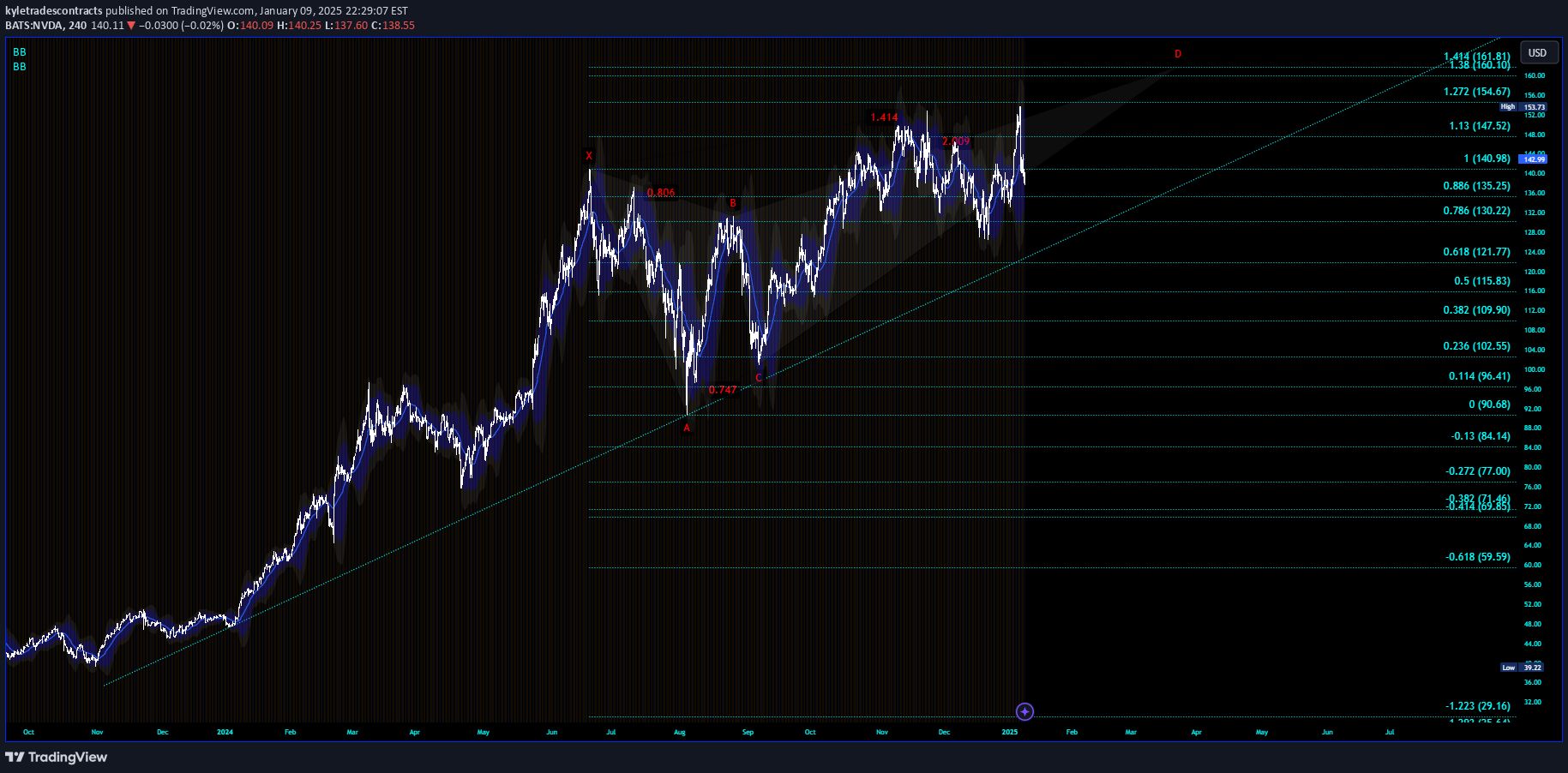Click the 1.272 (154.67) Fibonacci level label
The image size is (1568, 773).
pos(1476,92)
